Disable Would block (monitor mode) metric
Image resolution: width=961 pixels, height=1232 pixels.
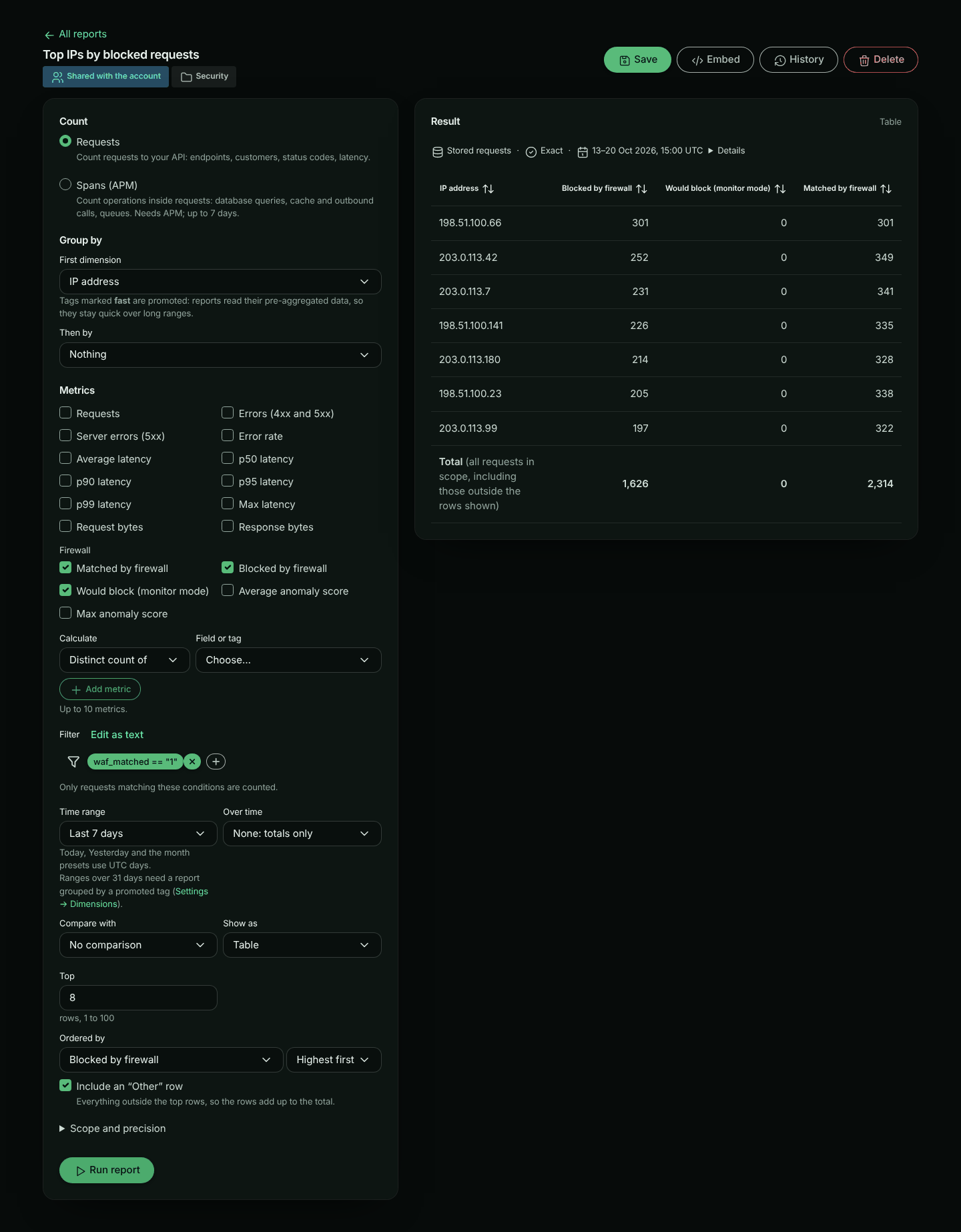(x=65, y=590)
